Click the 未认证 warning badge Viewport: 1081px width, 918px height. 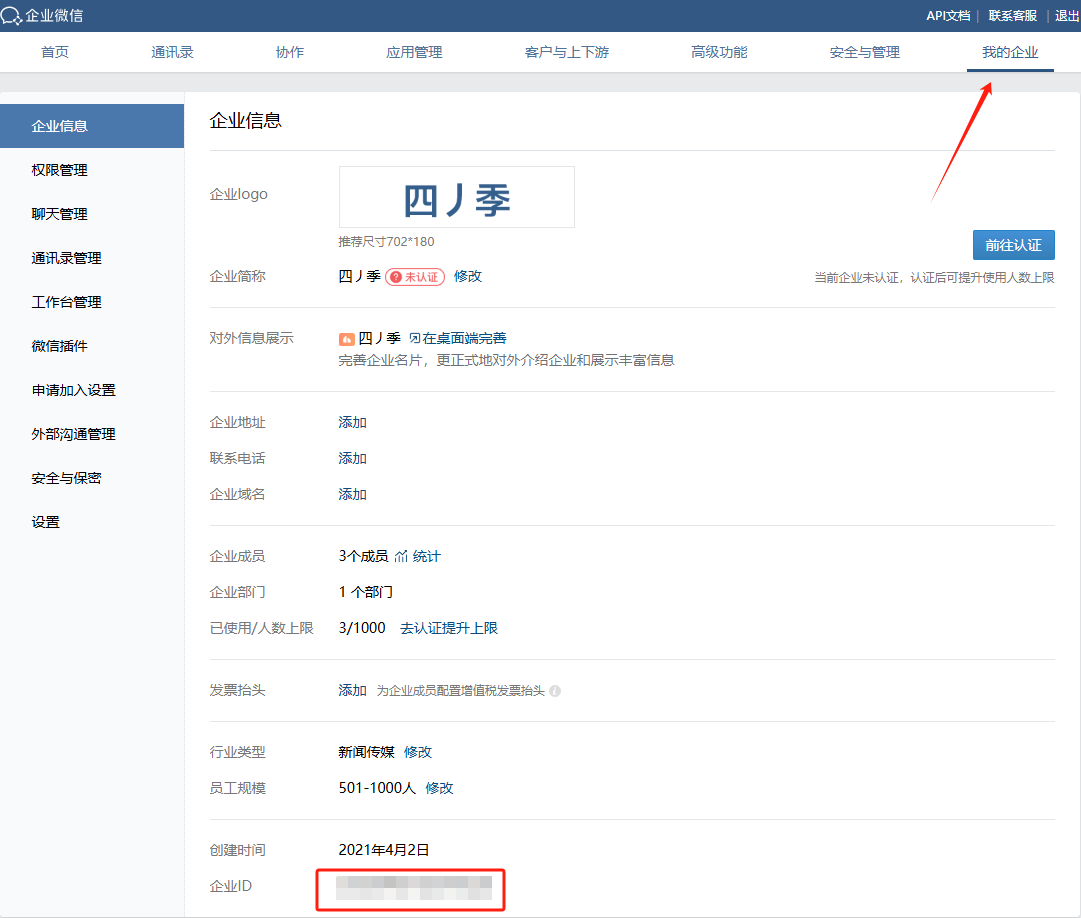415,277
